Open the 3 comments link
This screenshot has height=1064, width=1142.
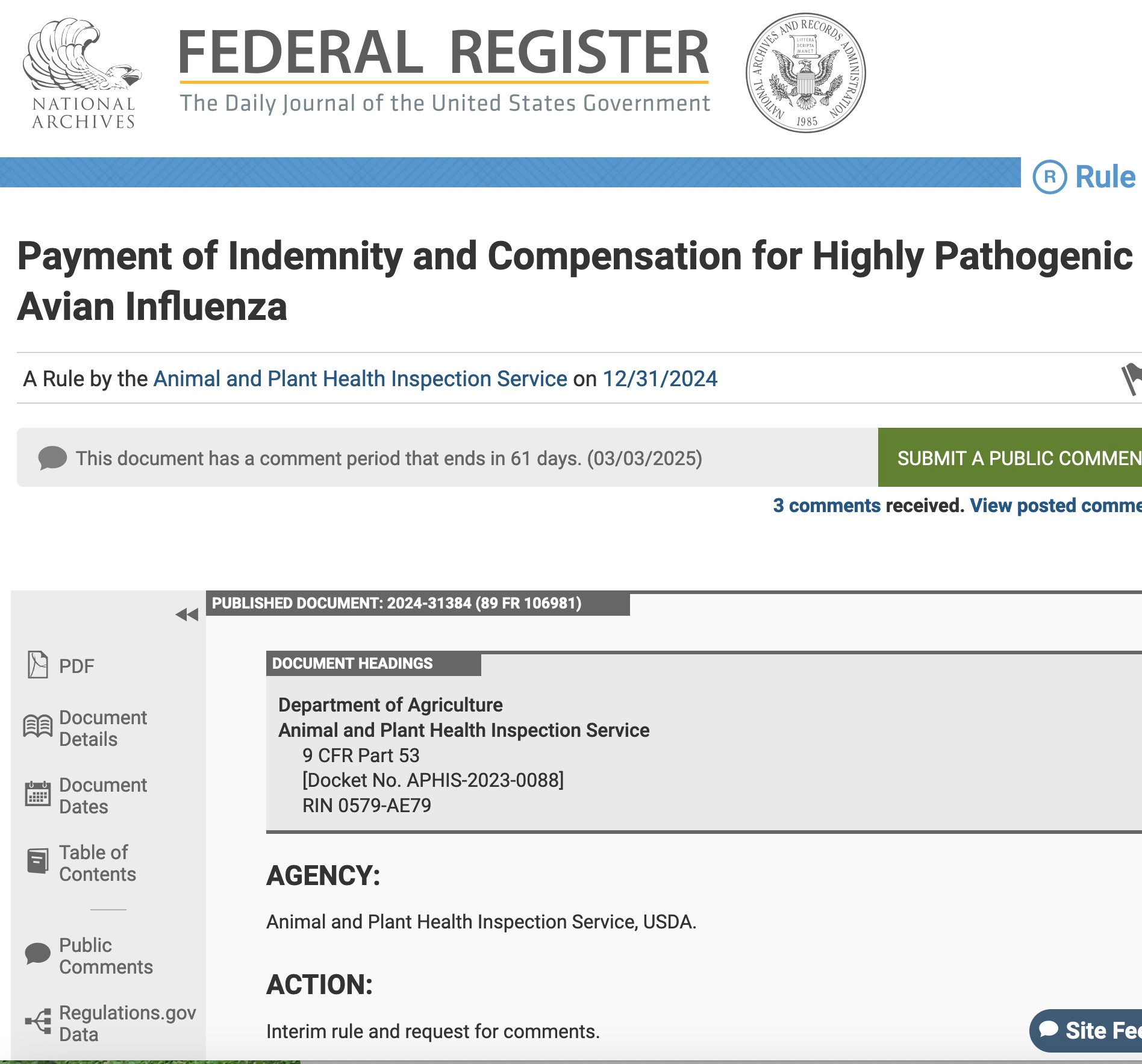tap(826, 505)
